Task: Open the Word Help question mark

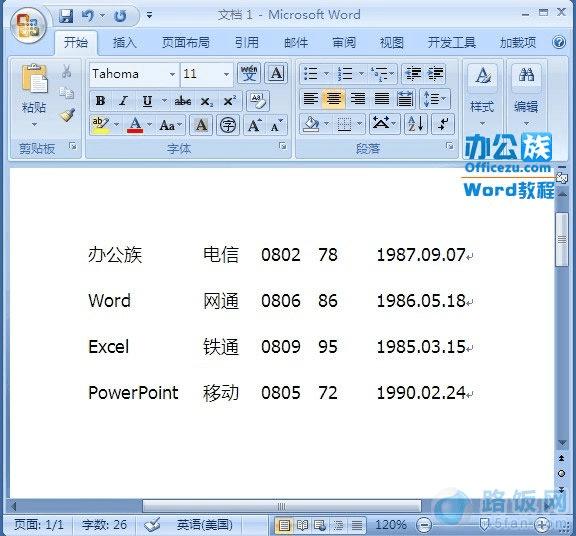Action: 559,43
